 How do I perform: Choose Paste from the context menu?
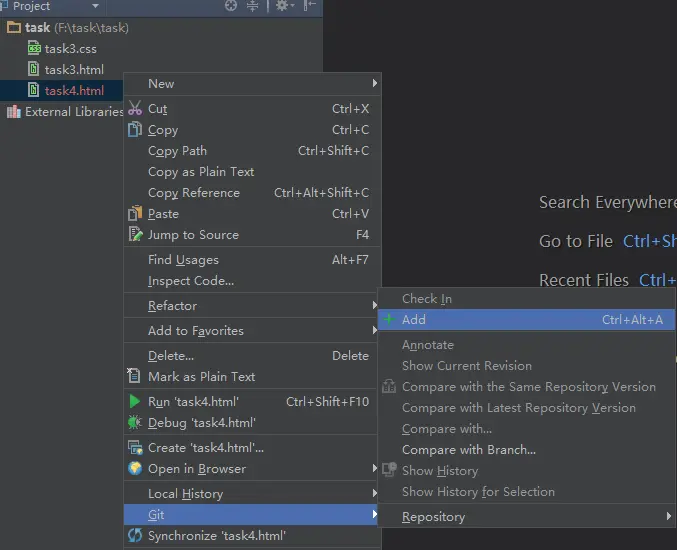pos(253,214)
